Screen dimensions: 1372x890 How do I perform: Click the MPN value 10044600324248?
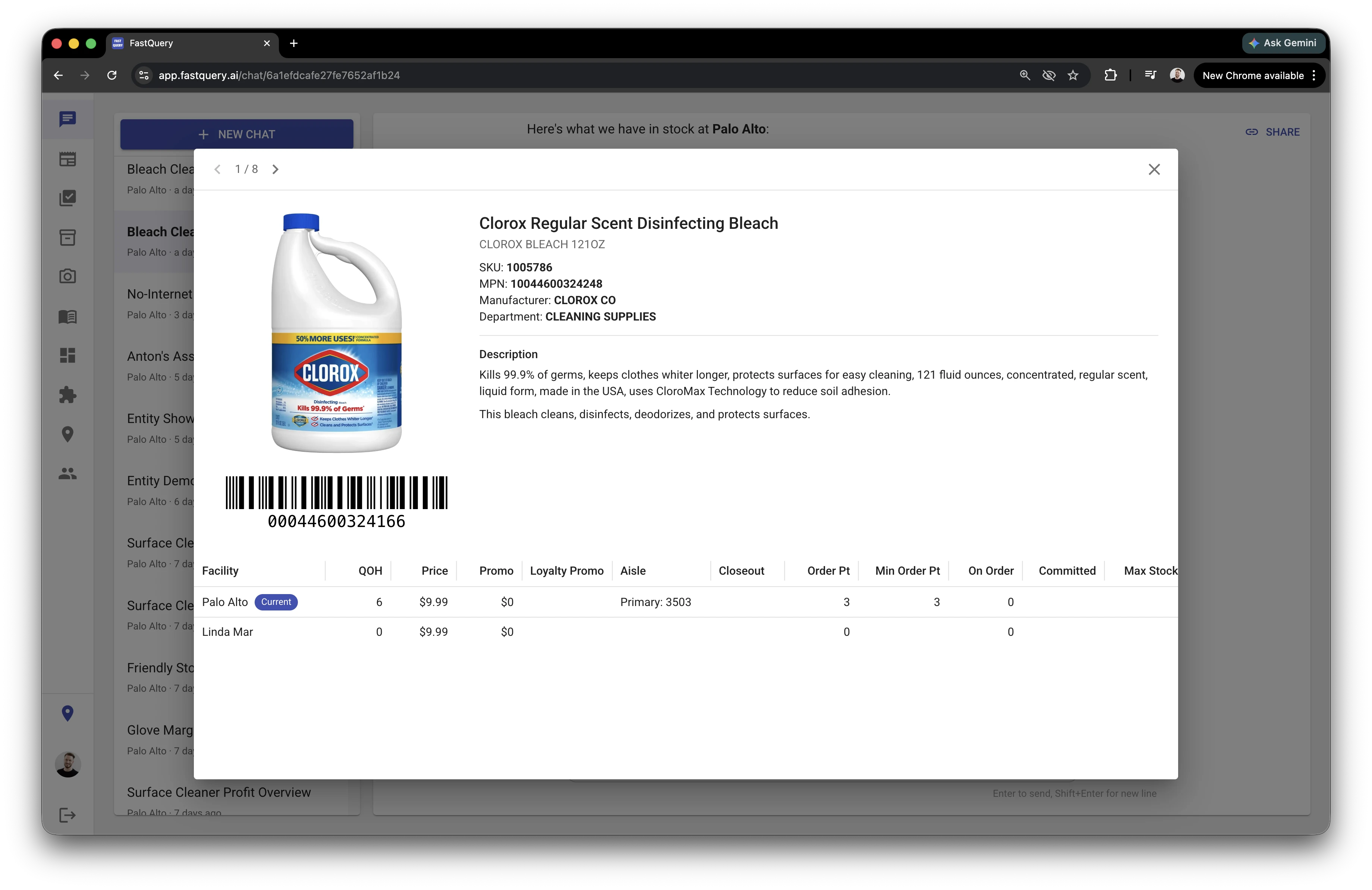coord(556,284)
